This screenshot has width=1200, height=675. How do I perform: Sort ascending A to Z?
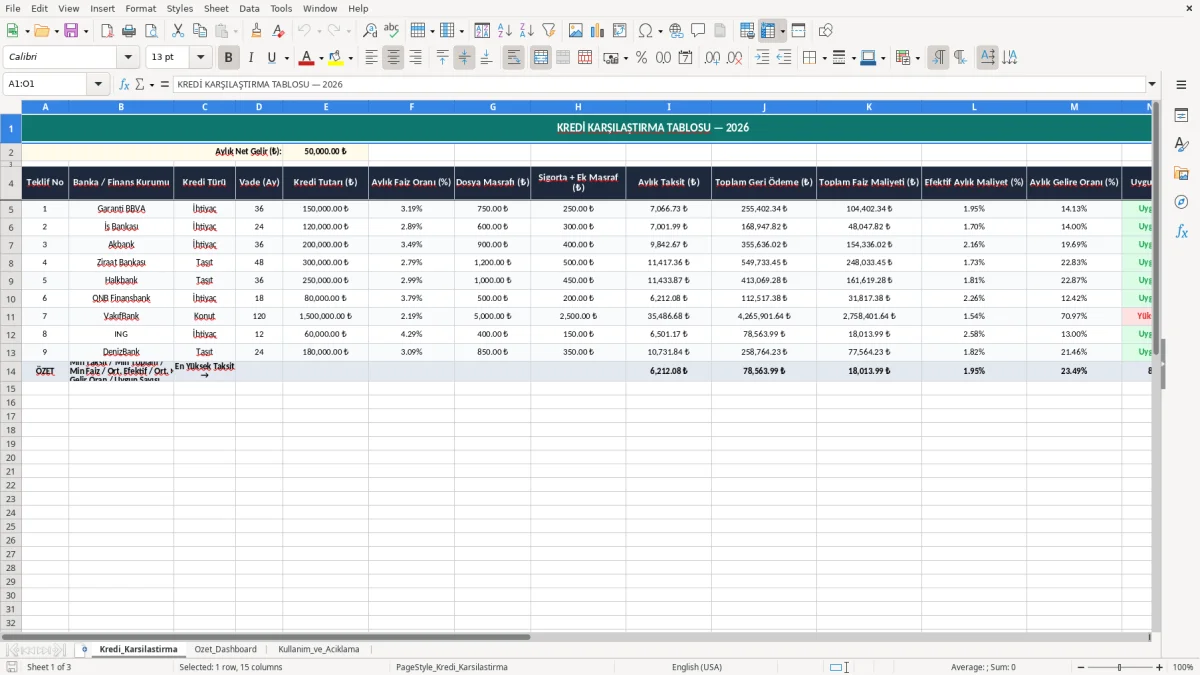505,31
